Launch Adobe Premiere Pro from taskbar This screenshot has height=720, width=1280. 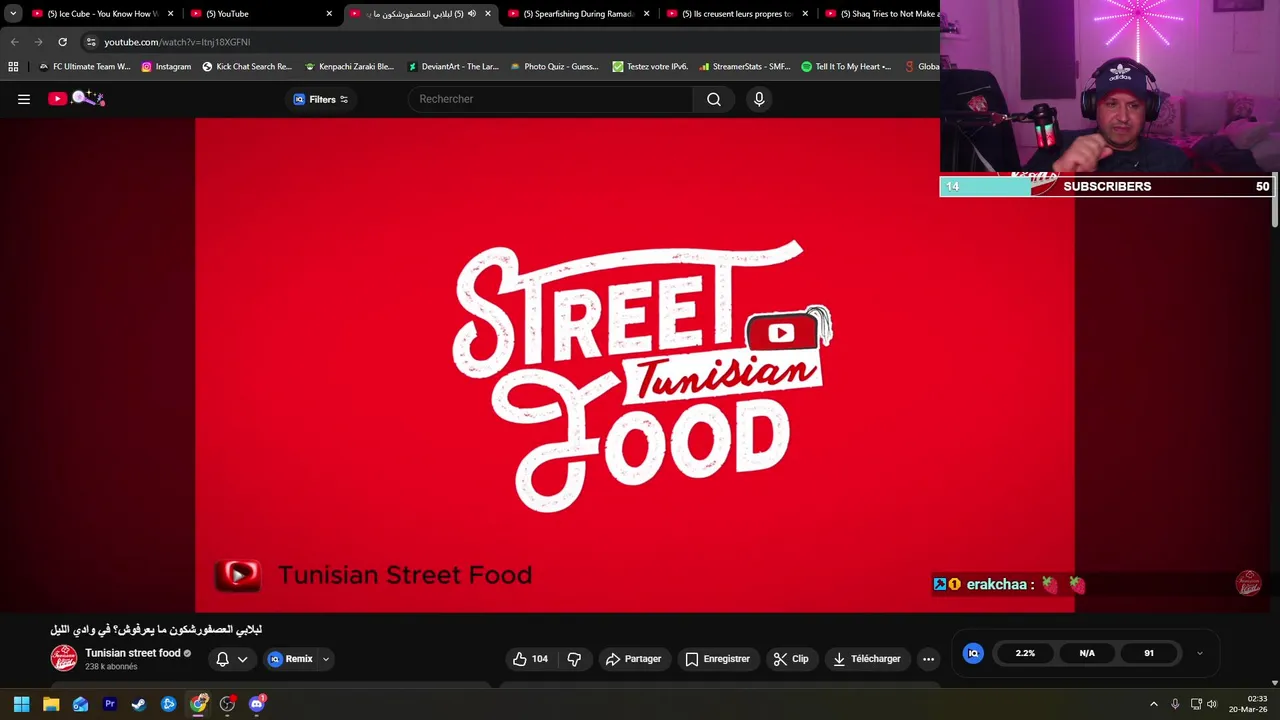pos(110,704)
